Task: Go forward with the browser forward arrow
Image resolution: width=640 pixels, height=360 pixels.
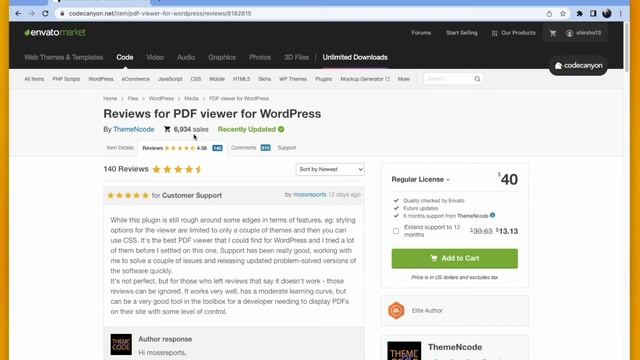Action: click(x=32, y=13)
